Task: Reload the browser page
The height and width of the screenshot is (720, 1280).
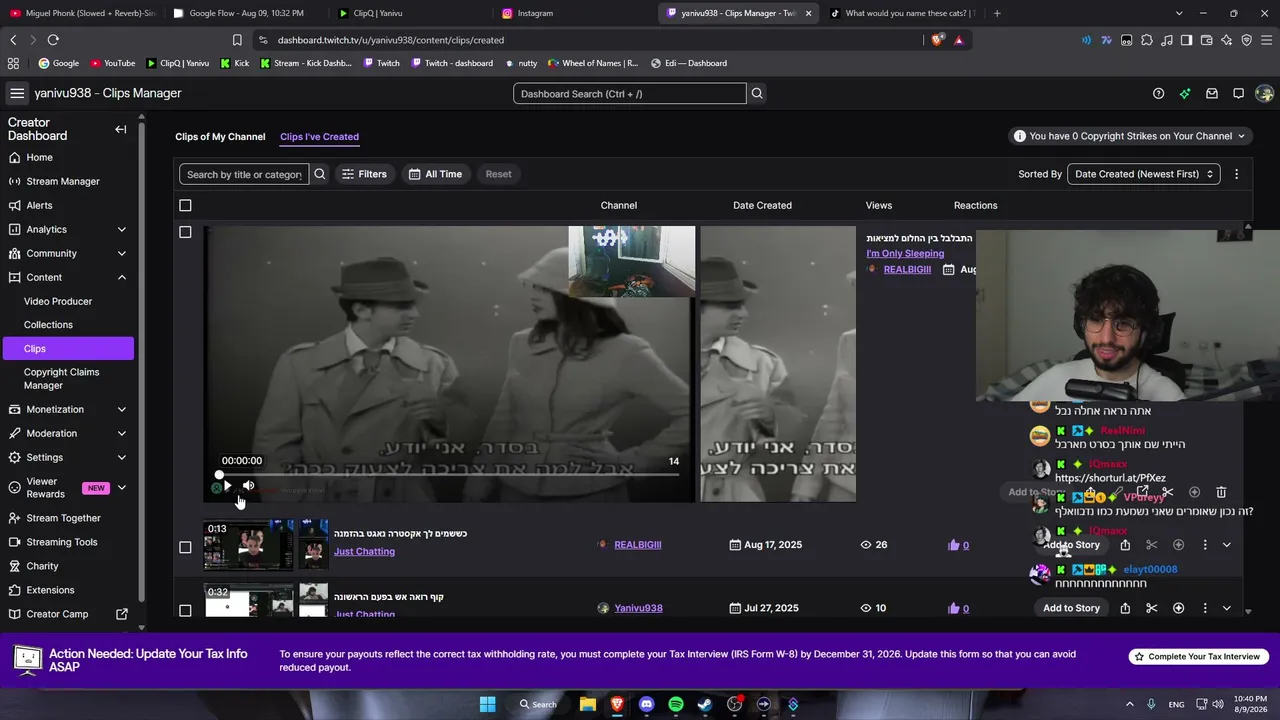Action: (x=53, y=40)
